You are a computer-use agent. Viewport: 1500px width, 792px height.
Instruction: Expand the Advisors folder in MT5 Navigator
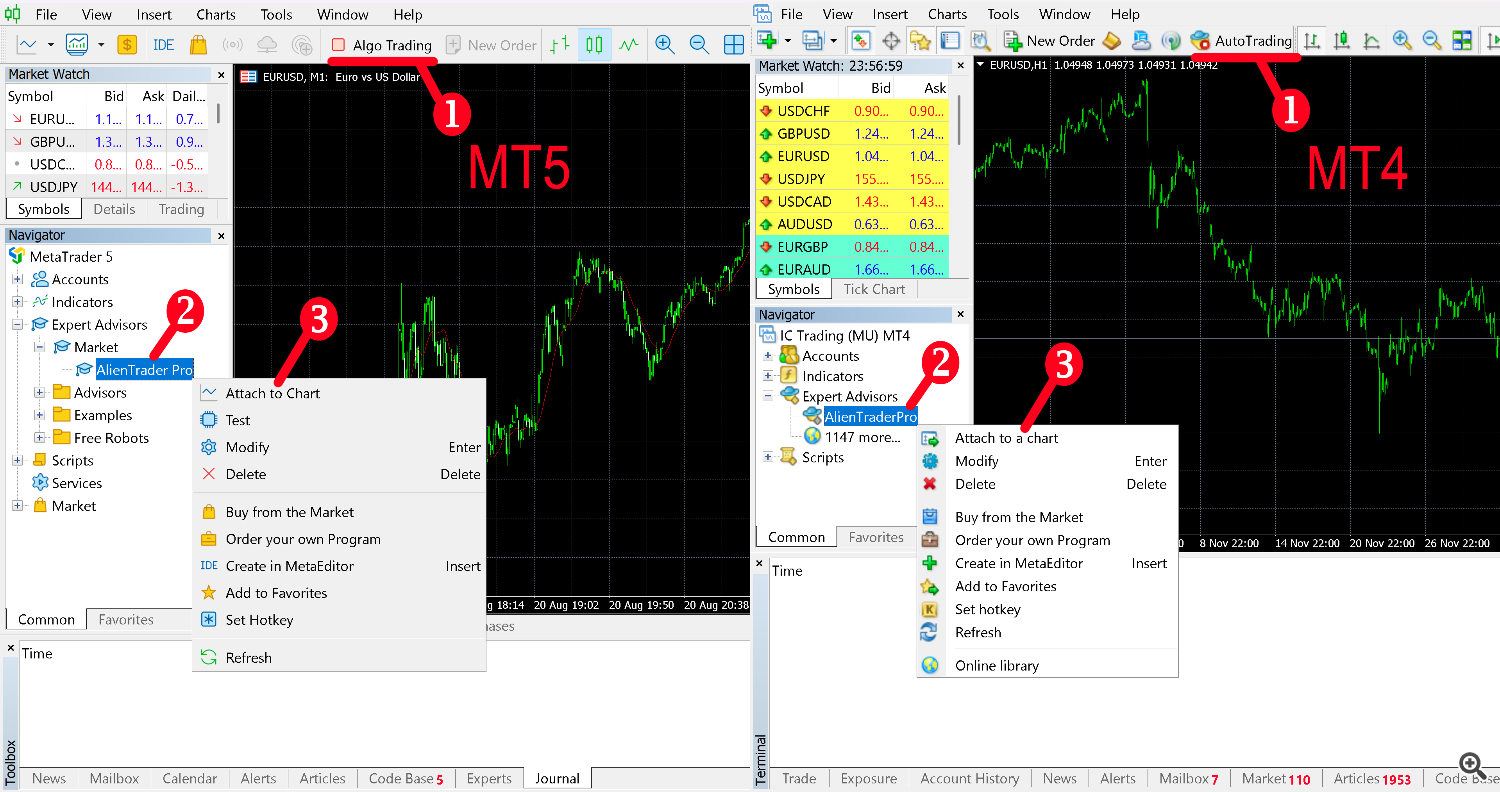40,393
